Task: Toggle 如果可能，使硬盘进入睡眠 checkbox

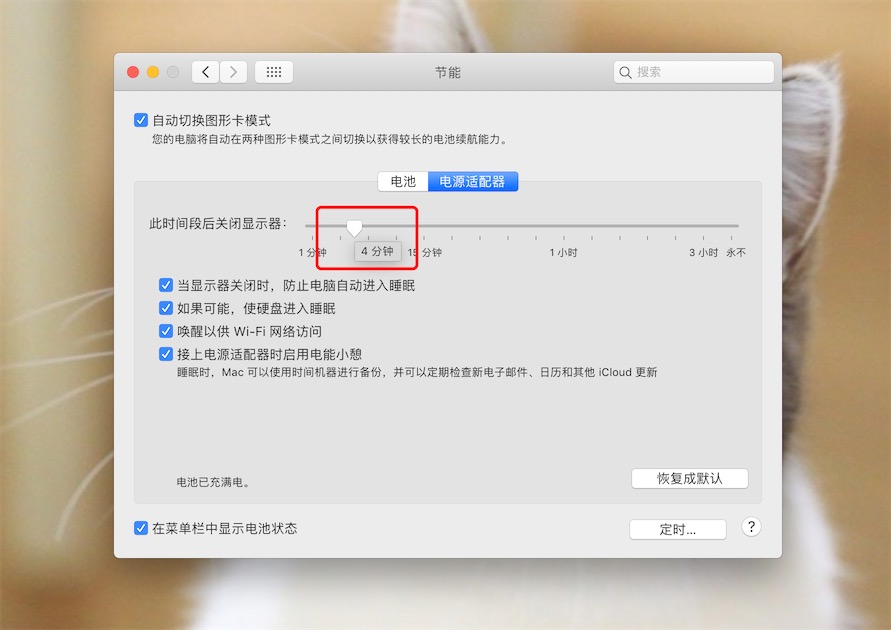Action: [x=166, y=308]
